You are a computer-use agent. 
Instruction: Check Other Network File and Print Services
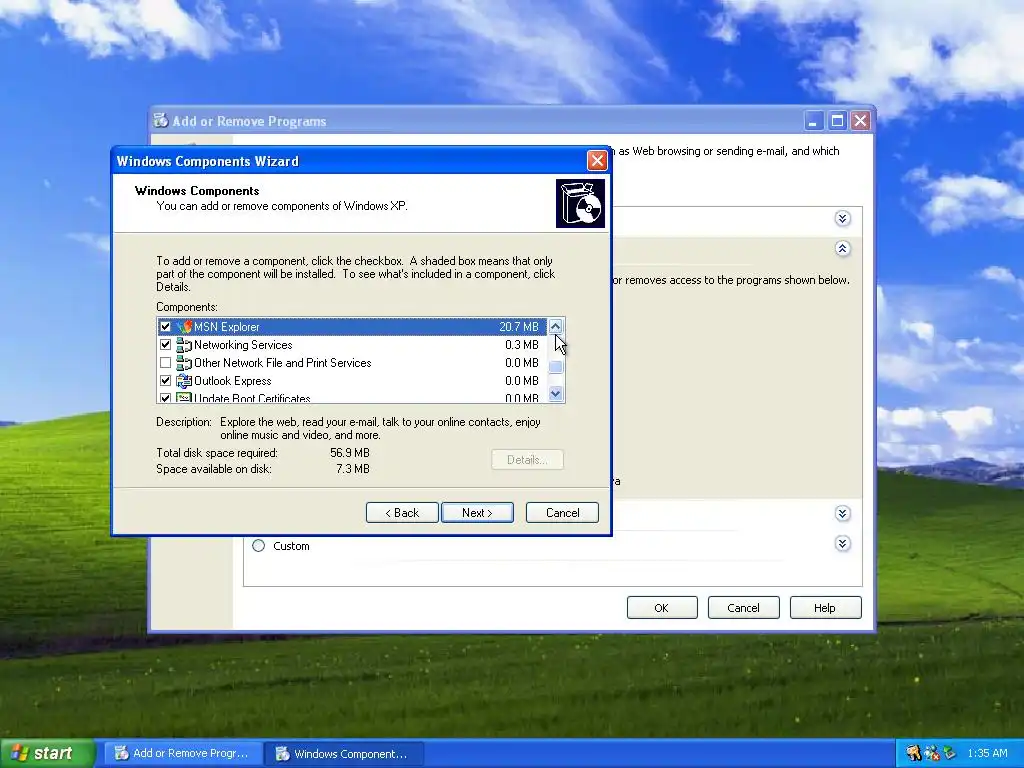[x=165, y=363]
